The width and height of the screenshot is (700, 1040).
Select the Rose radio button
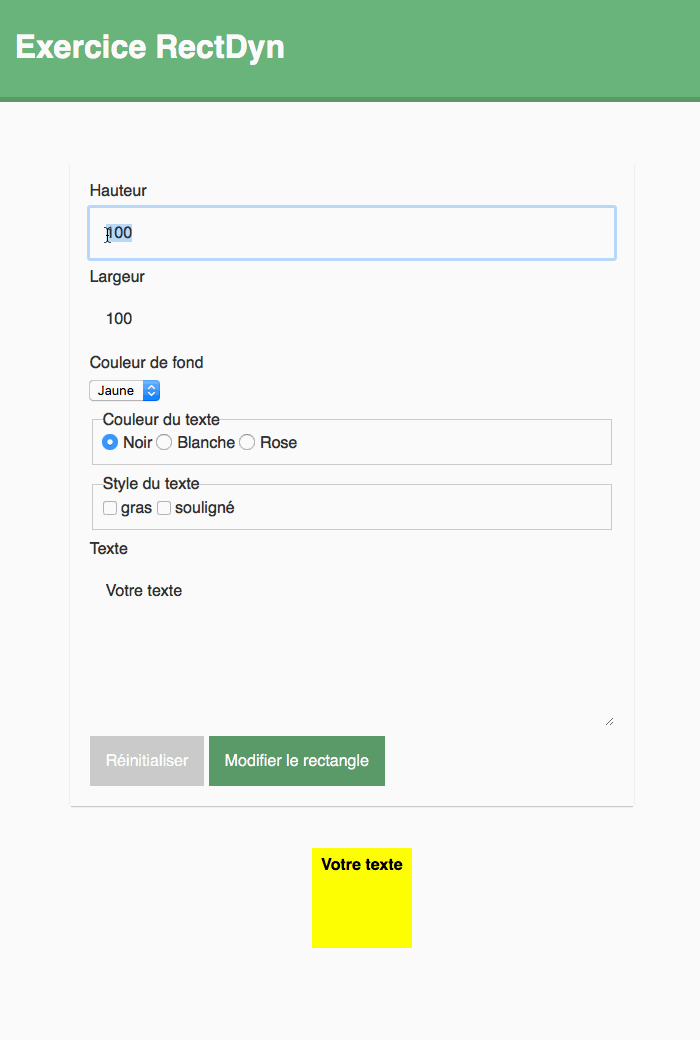(247, 442)
